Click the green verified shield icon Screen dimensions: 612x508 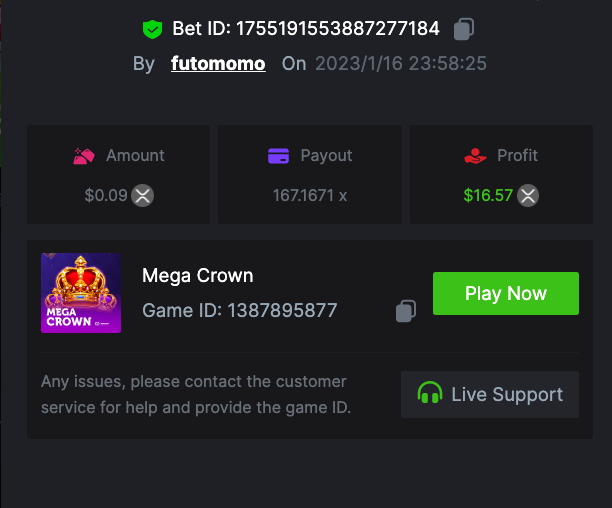(x=152, y=30)
